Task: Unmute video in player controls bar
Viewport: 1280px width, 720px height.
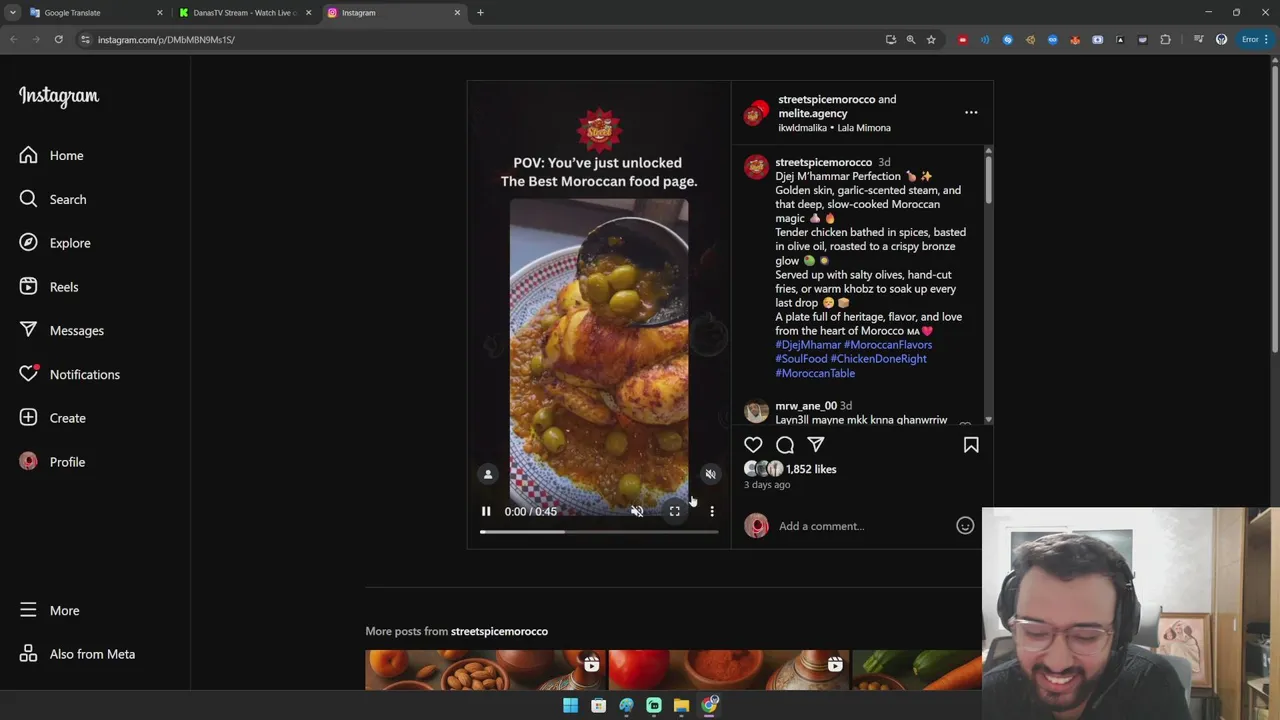Action: 637,511
